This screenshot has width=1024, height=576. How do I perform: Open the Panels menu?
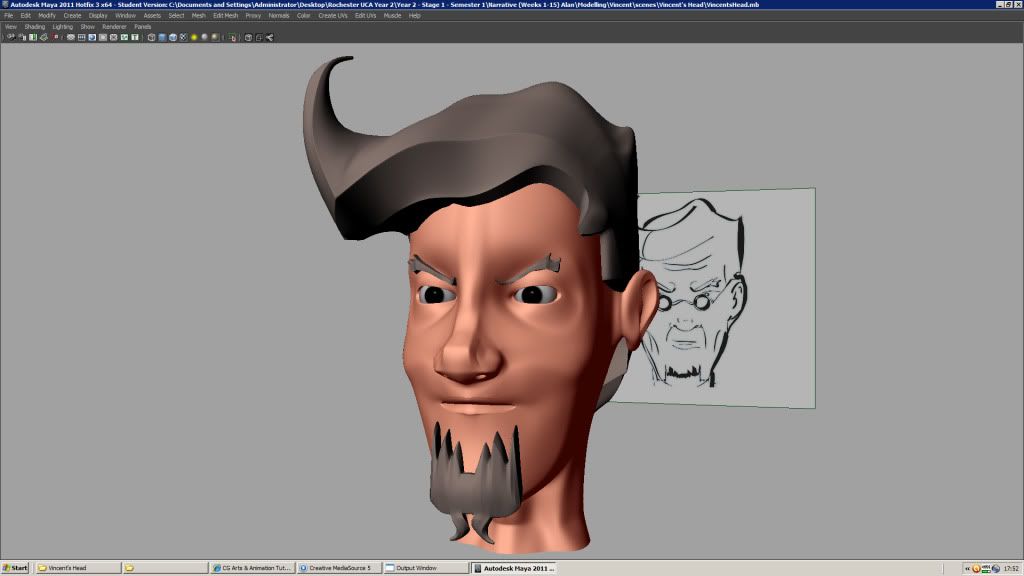tap(142, 27)
